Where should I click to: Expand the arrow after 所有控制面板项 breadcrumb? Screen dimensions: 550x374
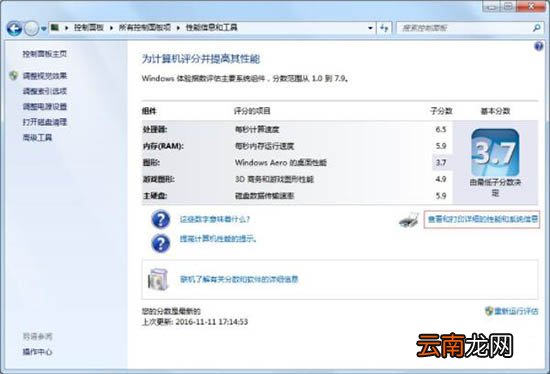click(178, 28)
